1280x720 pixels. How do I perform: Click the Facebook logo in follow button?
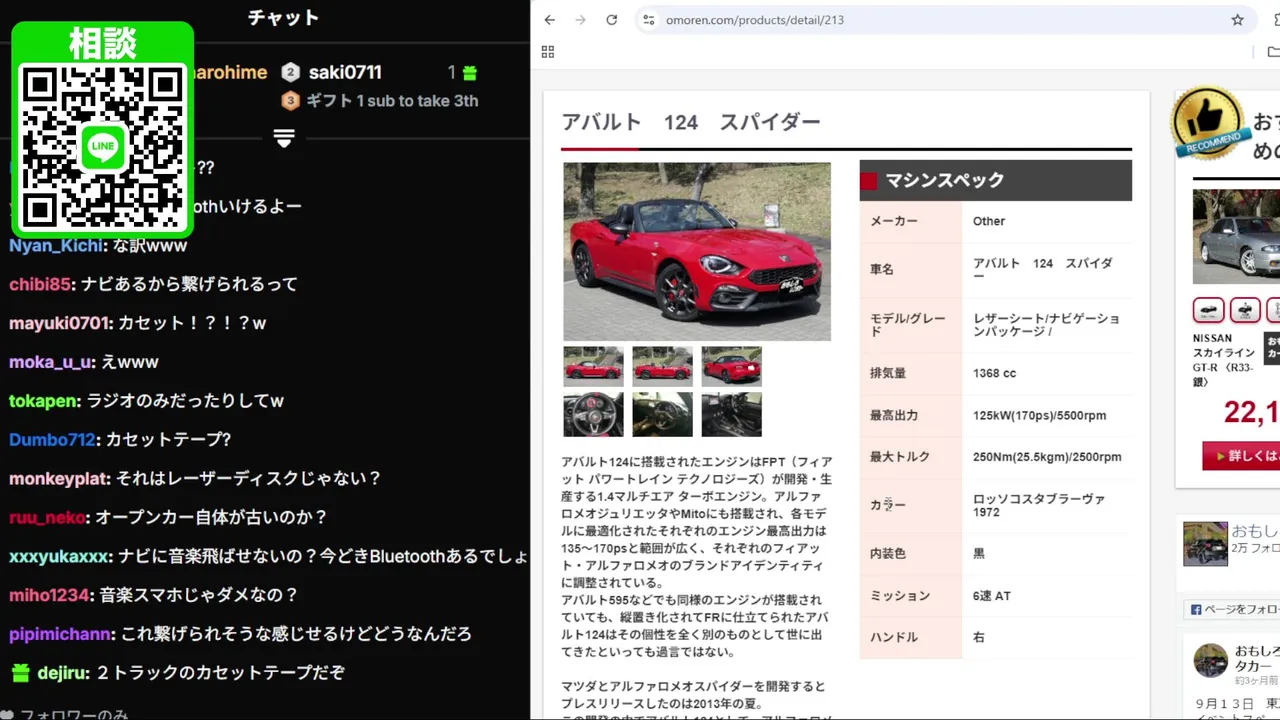coord(1196,609)
